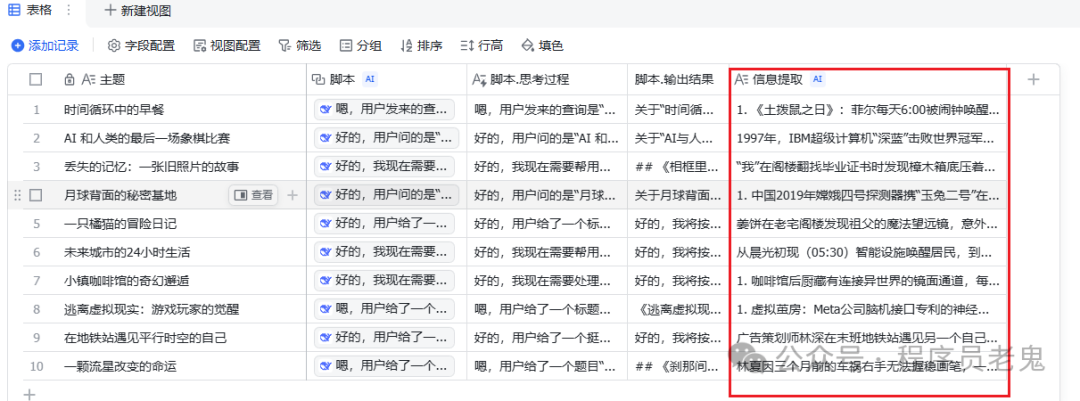
Task: Select 信息提取 cell starting 姜饼在老宅阁楼
Action: [867, 224]
